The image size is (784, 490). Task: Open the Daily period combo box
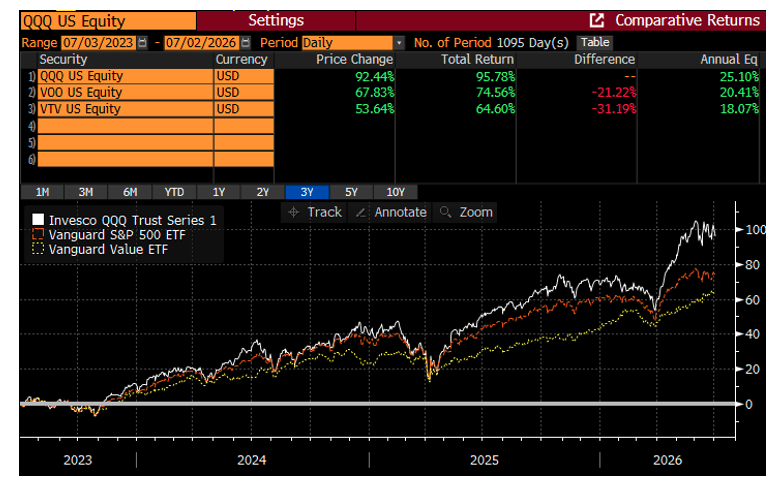pos(348,42)
